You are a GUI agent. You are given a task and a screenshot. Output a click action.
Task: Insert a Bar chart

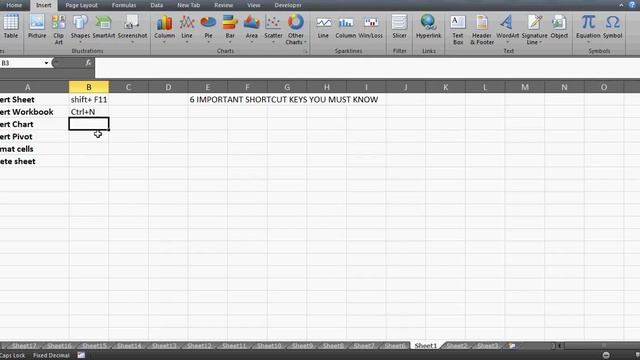[x=230, y=29]
